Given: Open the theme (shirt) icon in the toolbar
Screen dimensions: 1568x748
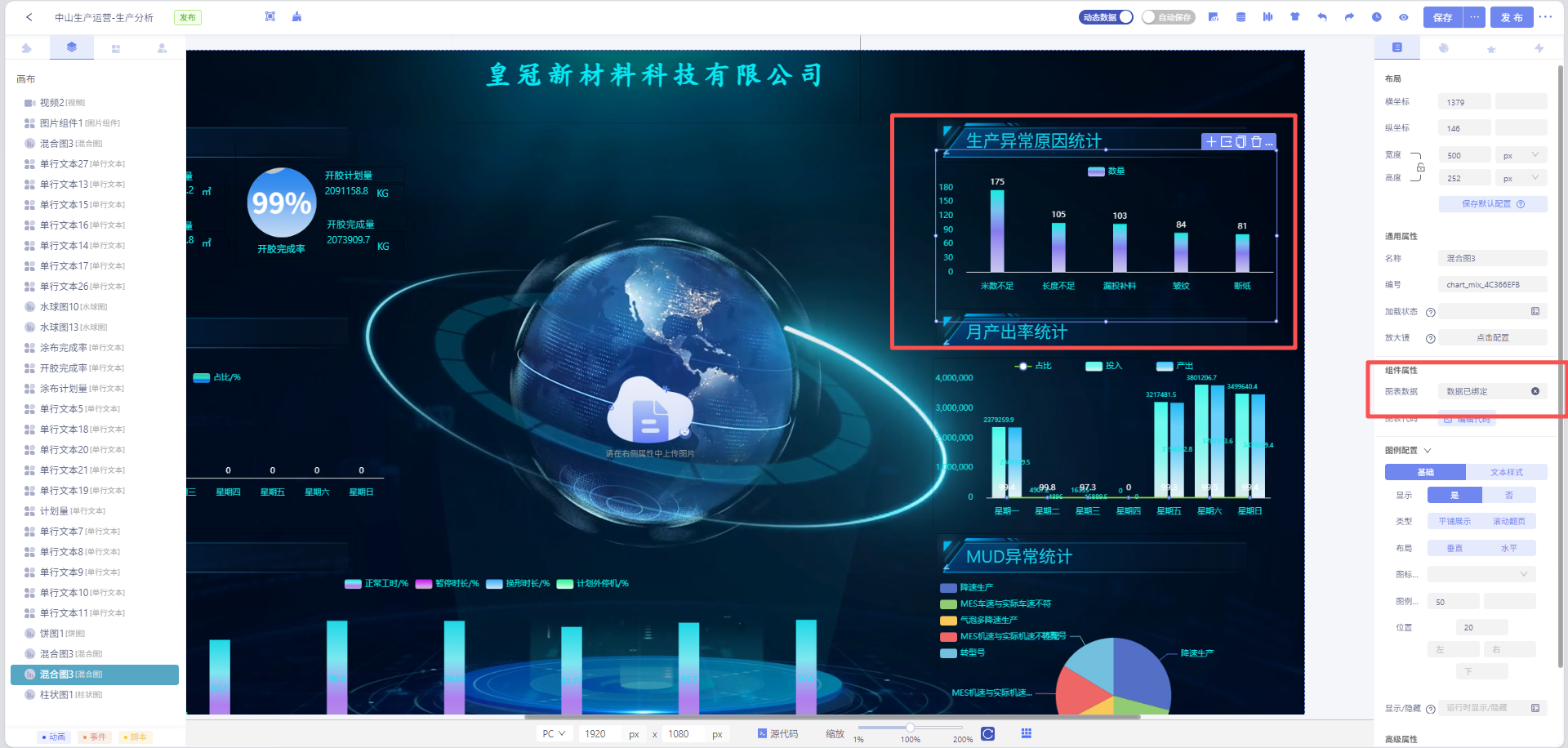Looking at the screenshot, I should click(1294, 17).
